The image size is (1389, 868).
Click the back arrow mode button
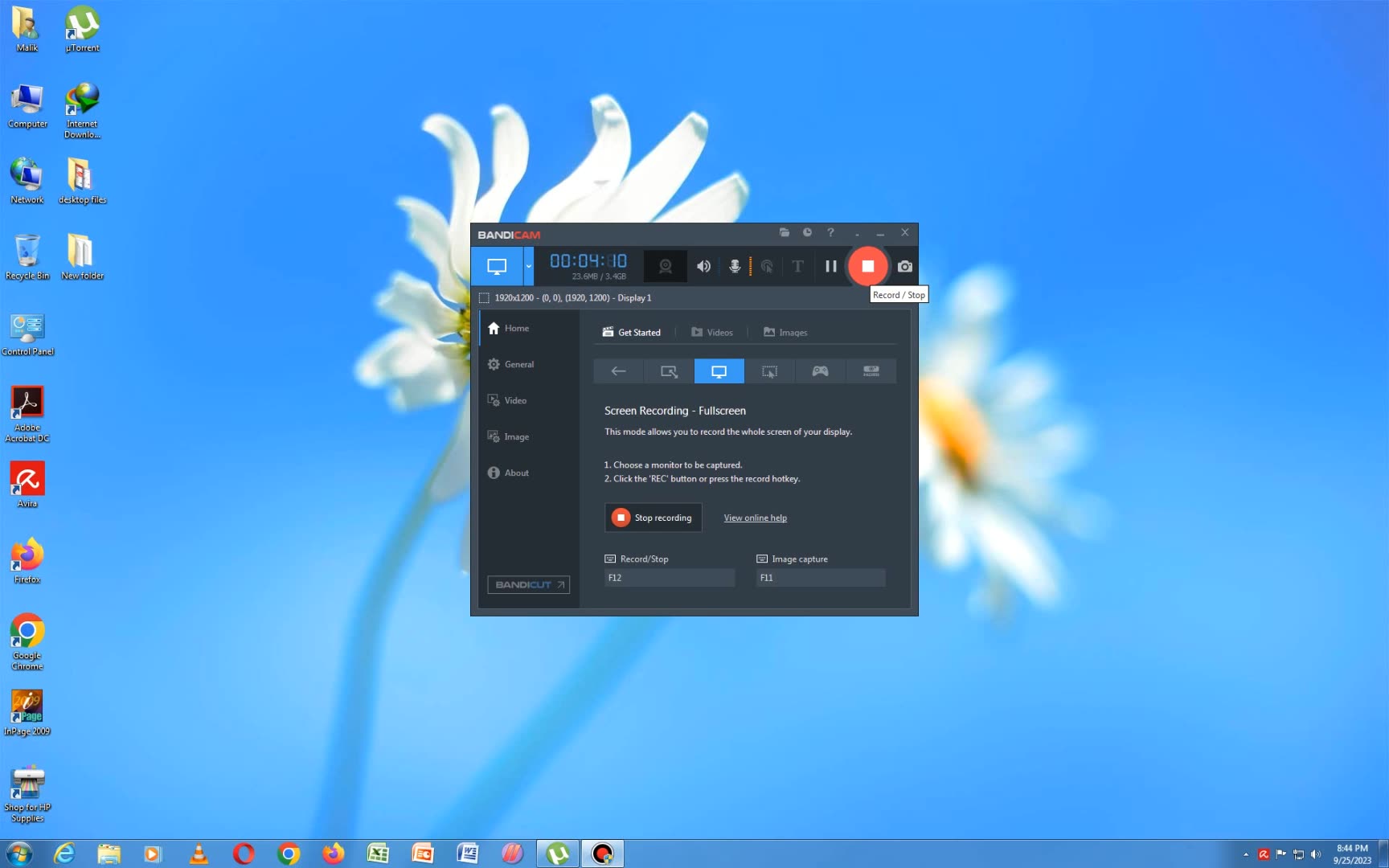(618, 371)
